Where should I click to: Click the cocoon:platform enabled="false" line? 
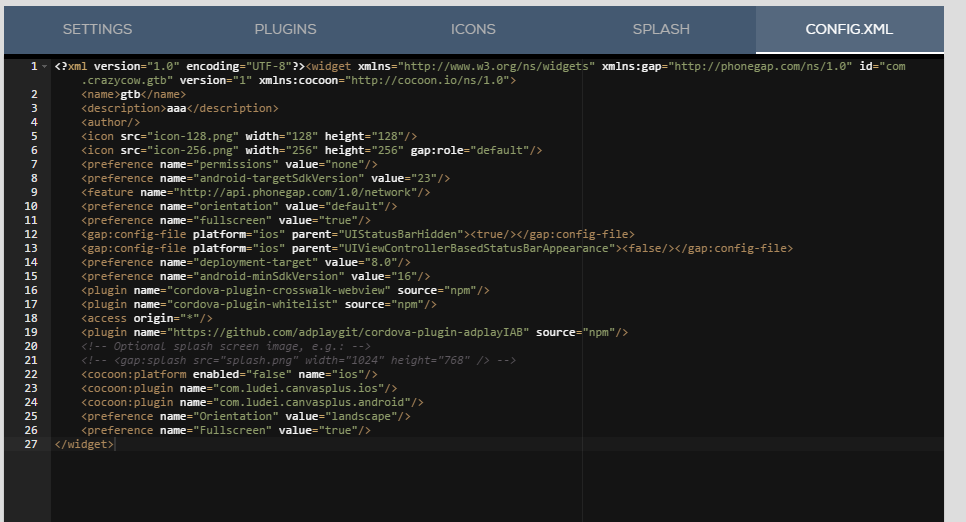pos(229,375)
